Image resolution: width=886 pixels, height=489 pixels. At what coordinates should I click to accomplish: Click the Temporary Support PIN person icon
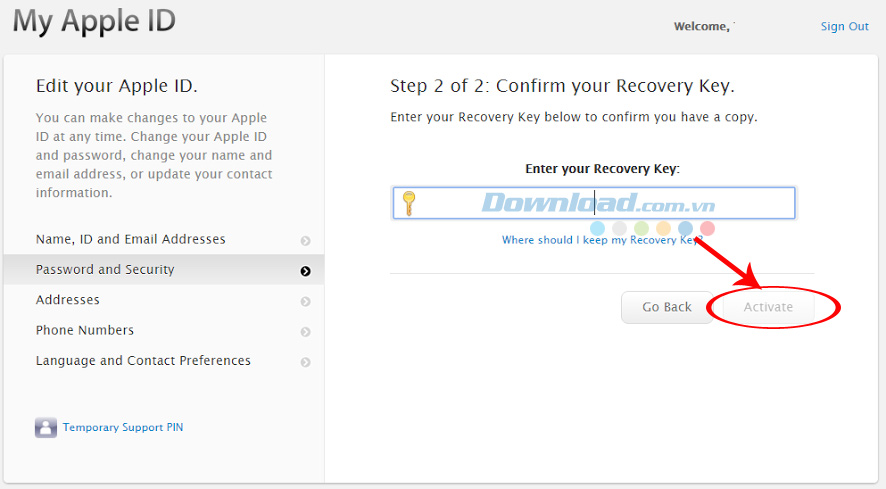pos(46,428)
